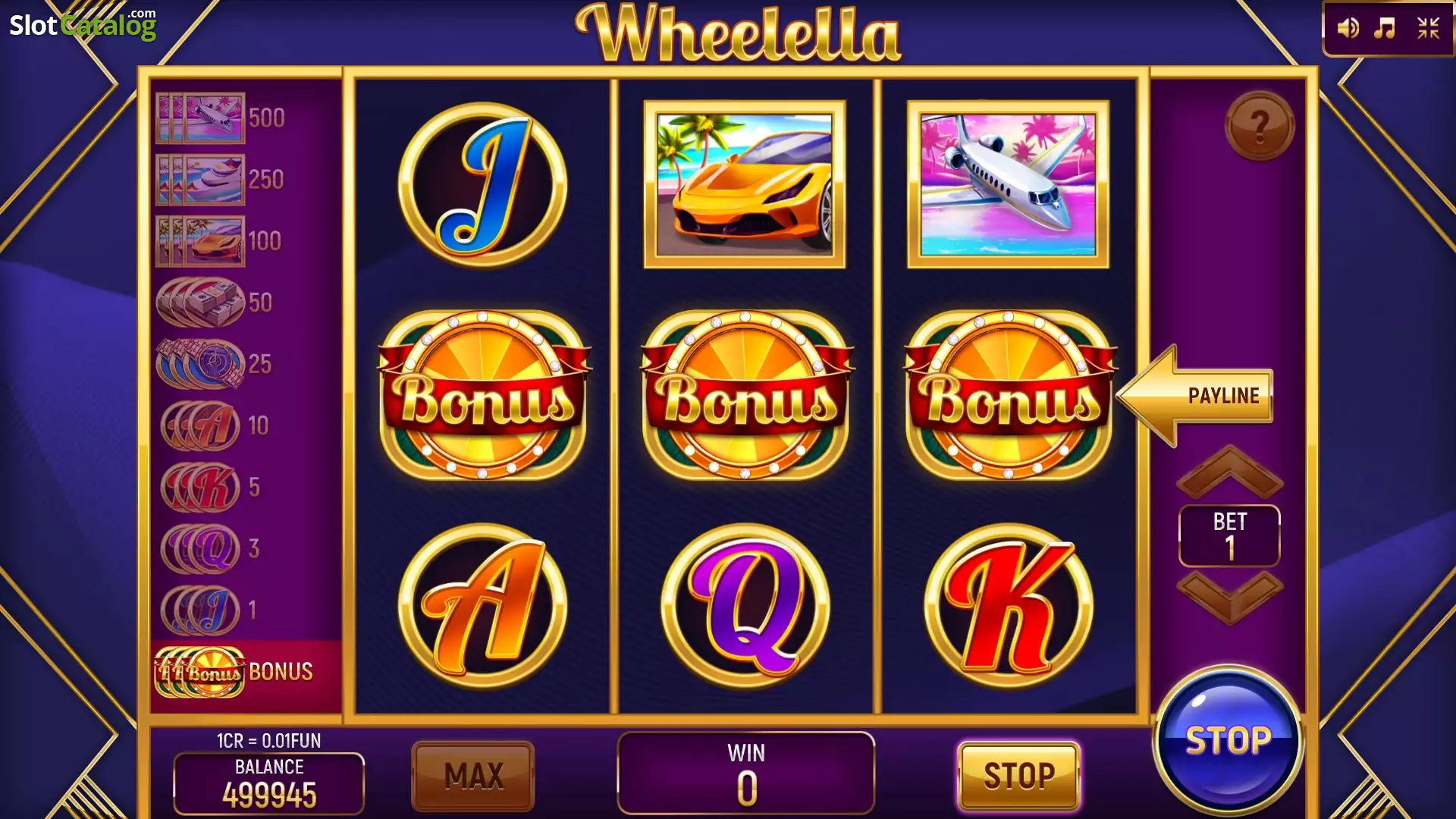This screenshot has width=1456, height=819.
Task: Toggle the music note icon
Action: coord(1385,29)
